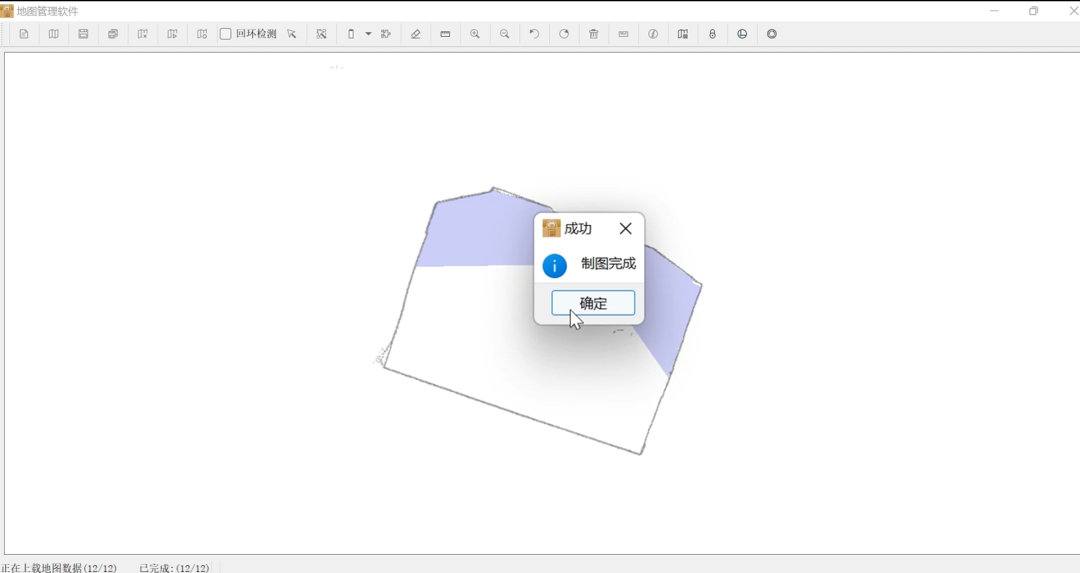Select the eraser tool
Image resolution: width=1080 pixels, height=573 pixels.
416,34
